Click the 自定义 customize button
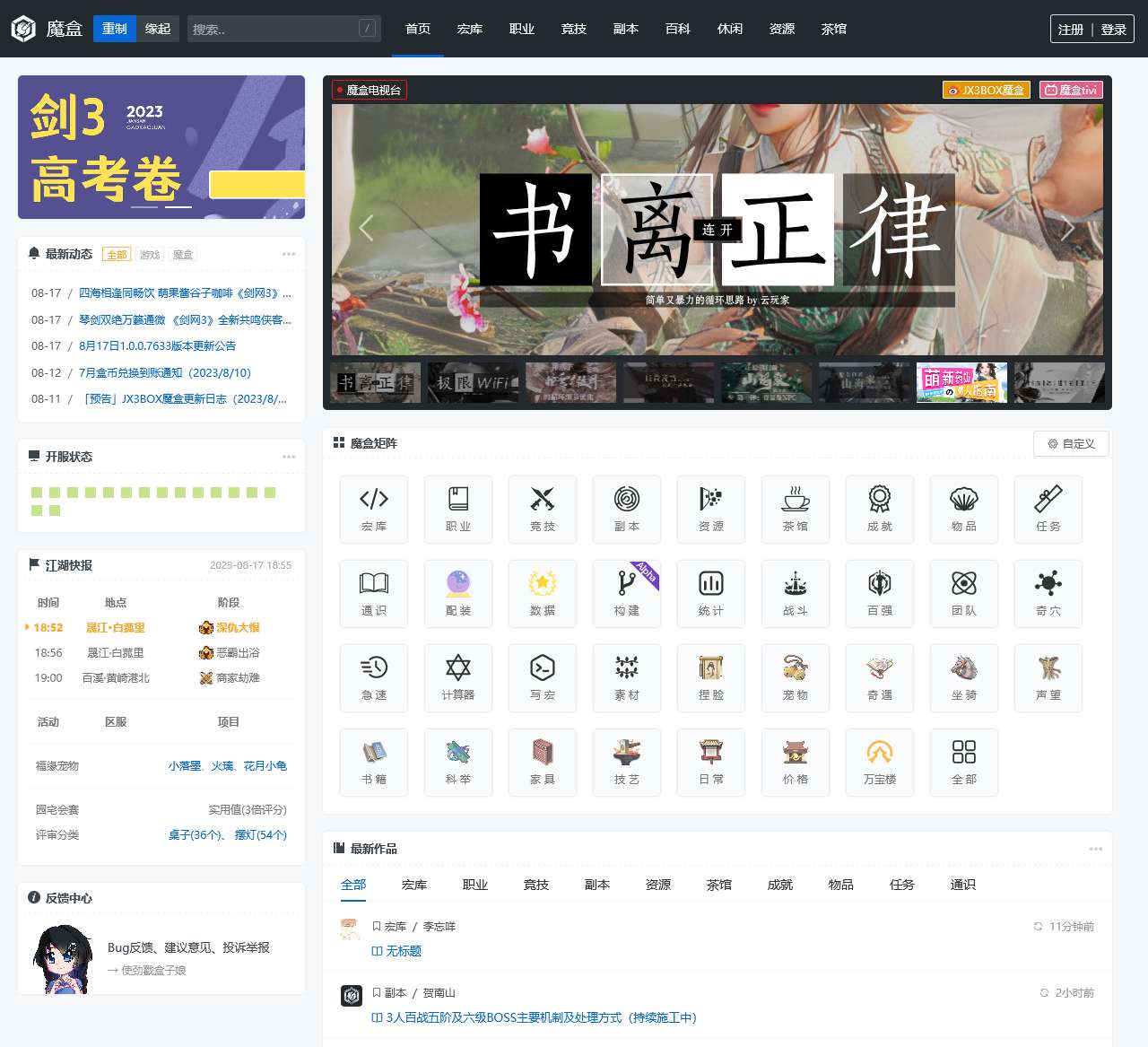The height and width of the screenshot is (1047, 1148). click(x=1071, y=443)
